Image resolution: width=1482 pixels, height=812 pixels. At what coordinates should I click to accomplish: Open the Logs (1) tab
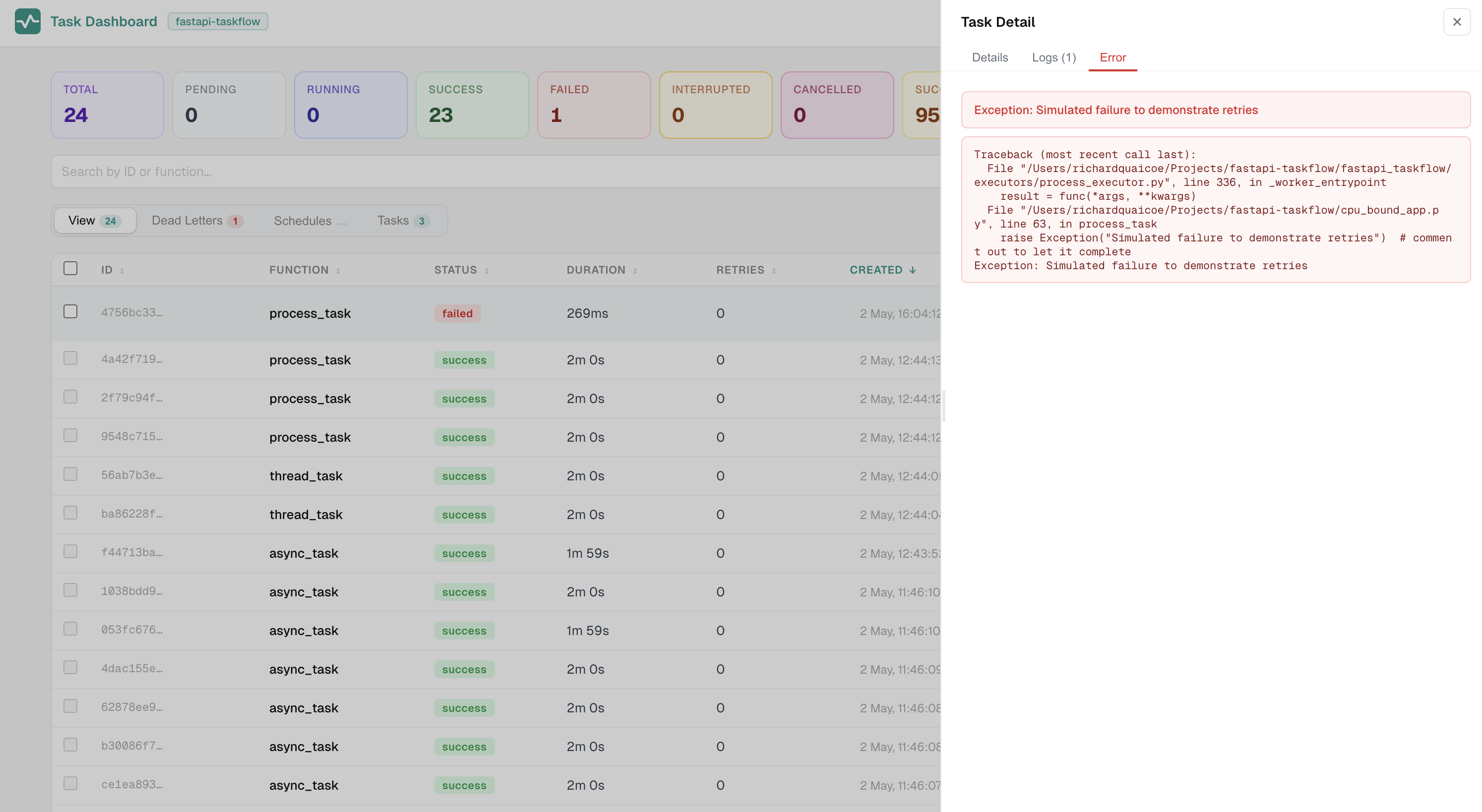1053,58
